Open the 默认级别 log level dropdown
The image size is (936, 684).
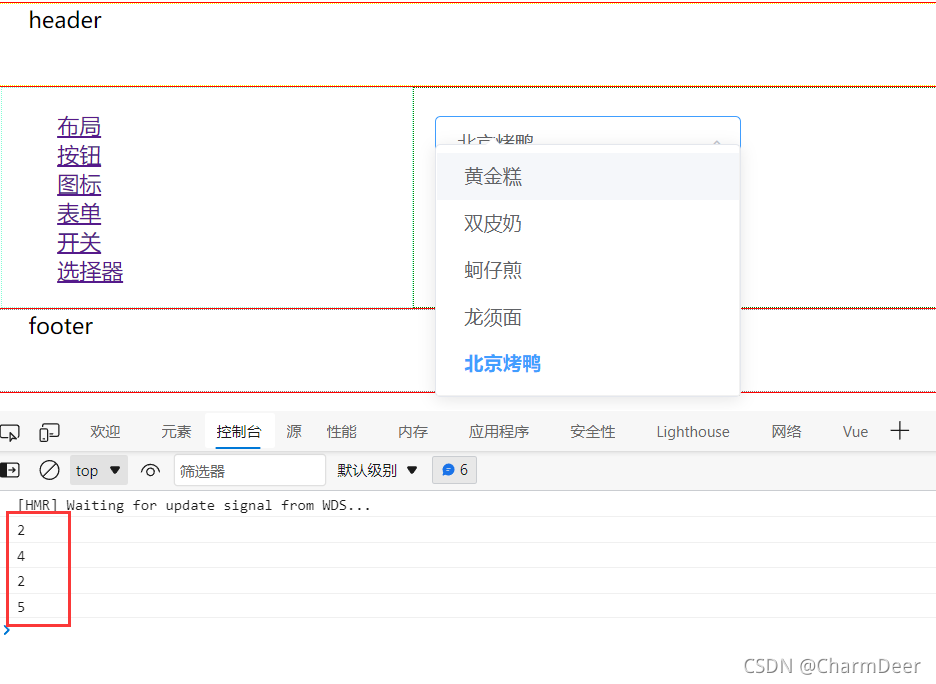pos(377,470)
